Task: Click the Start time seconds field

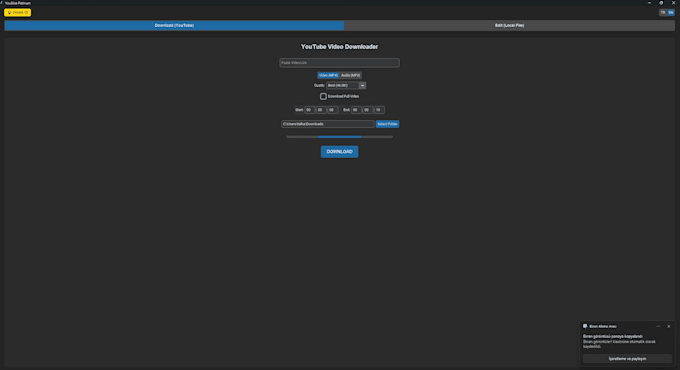Action: click(x=332, y=110)
